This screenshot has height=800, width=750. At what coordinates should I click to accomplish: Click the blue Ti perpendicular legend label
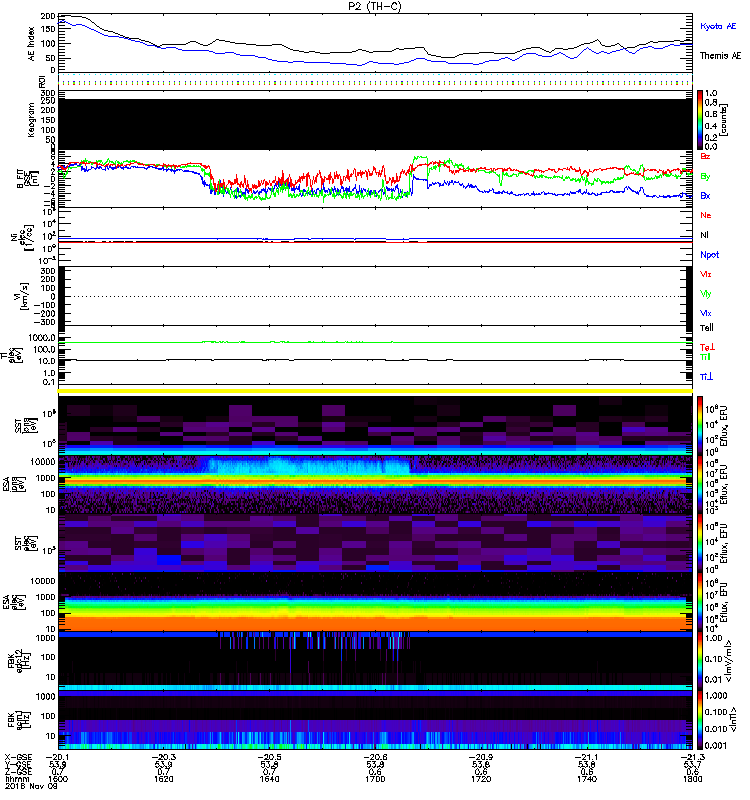point(707,377)
